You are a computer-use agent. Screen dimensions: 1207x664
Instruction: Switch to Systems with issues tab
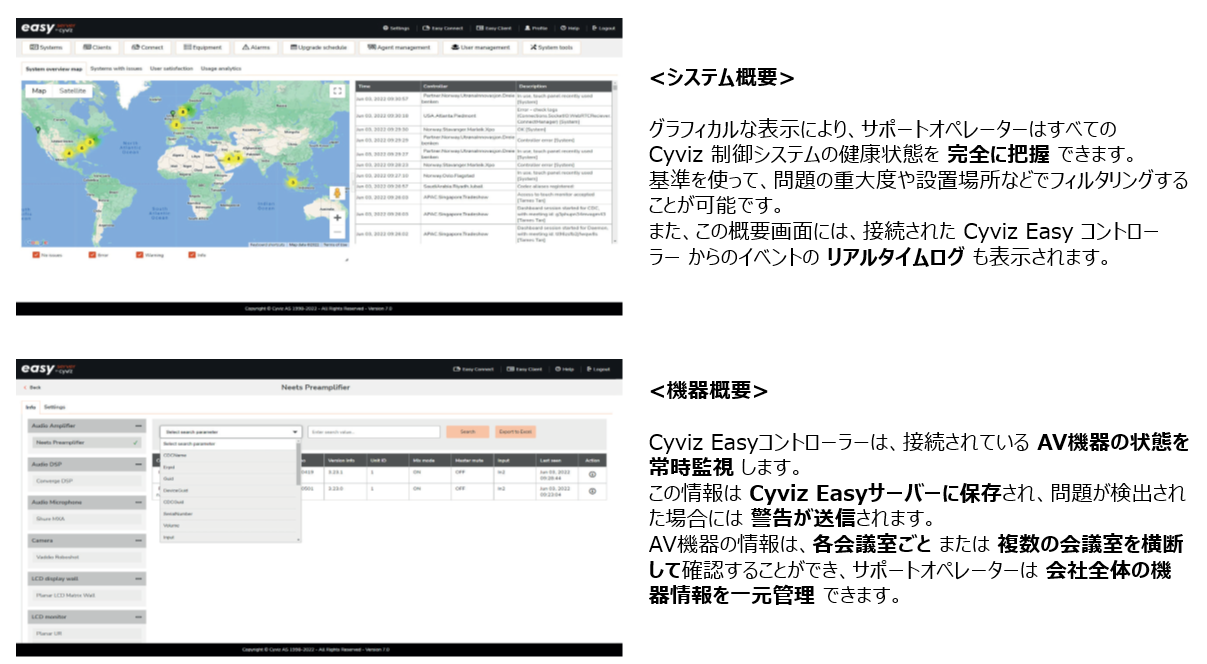point(116,69)
